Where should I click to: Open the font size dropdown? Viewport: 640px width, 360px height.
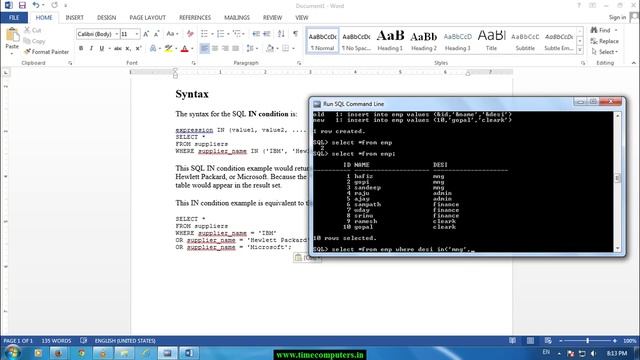click(137, 34)
